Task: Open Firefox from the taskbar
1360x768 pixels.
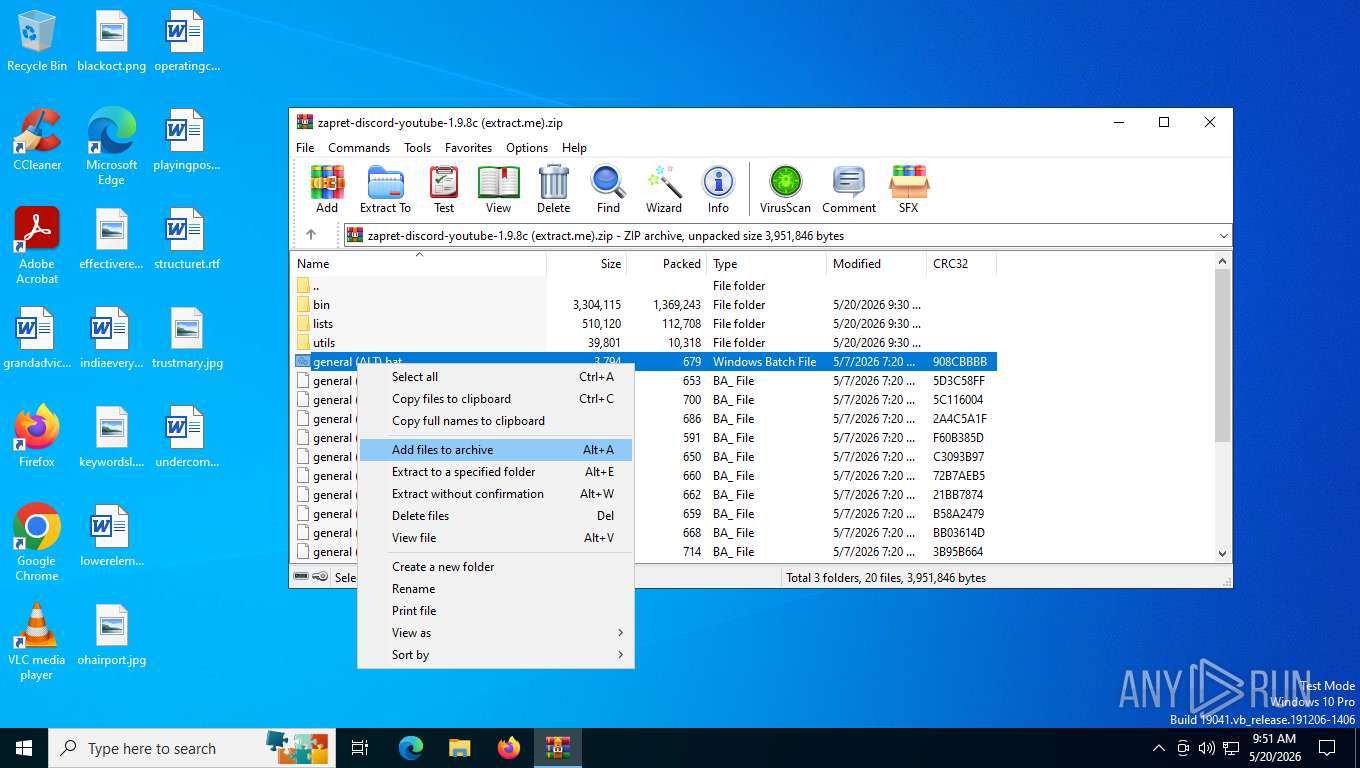Action: [x=509, y=748]
